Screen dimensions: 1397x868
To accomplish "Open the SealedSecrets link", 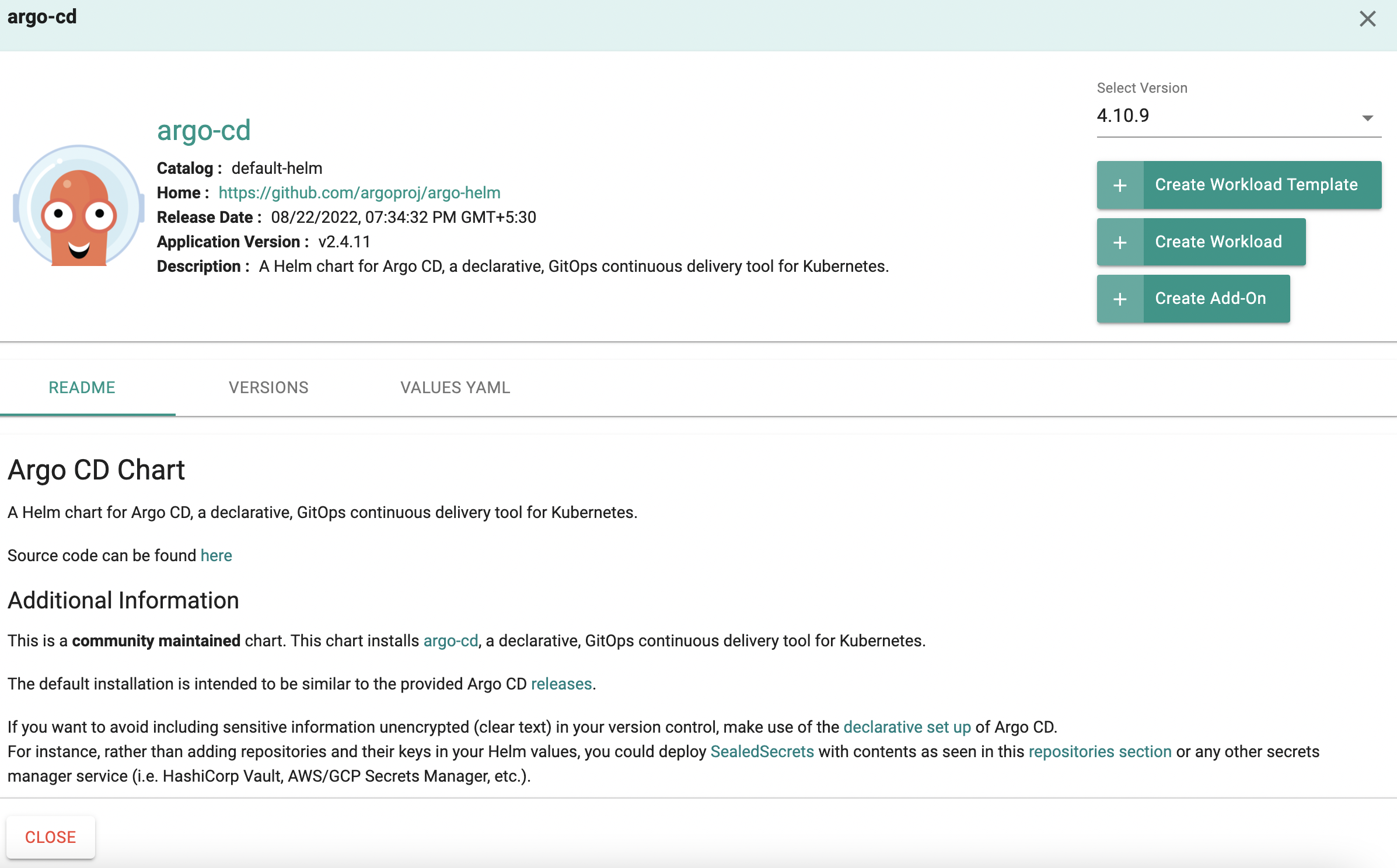I will pyautogui.click(x=762, y=751).
